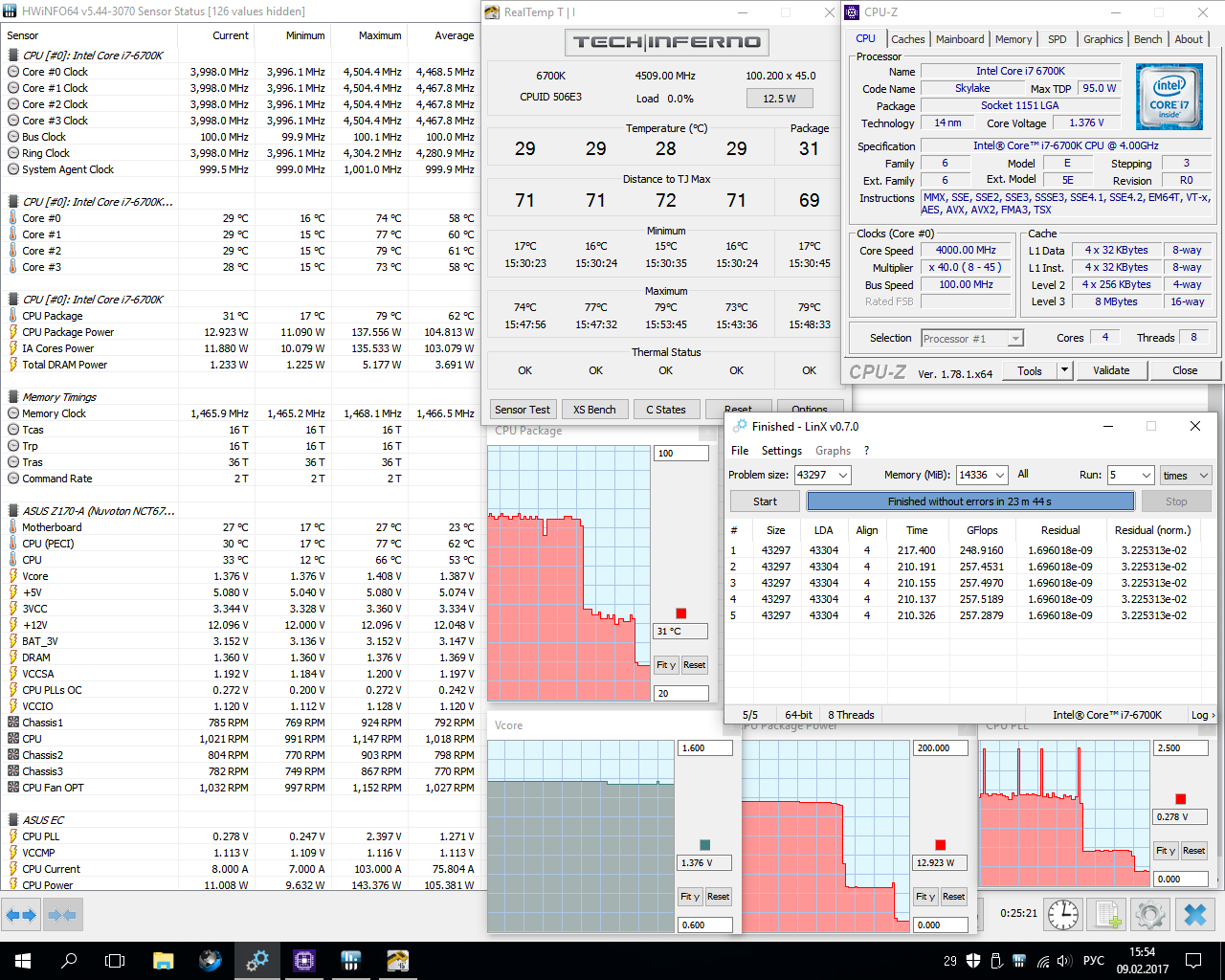Click LinX progress bar showing Finished without errors
Image resolution: width=1225 pixels, height=980 pixels.
pos(970,501)
